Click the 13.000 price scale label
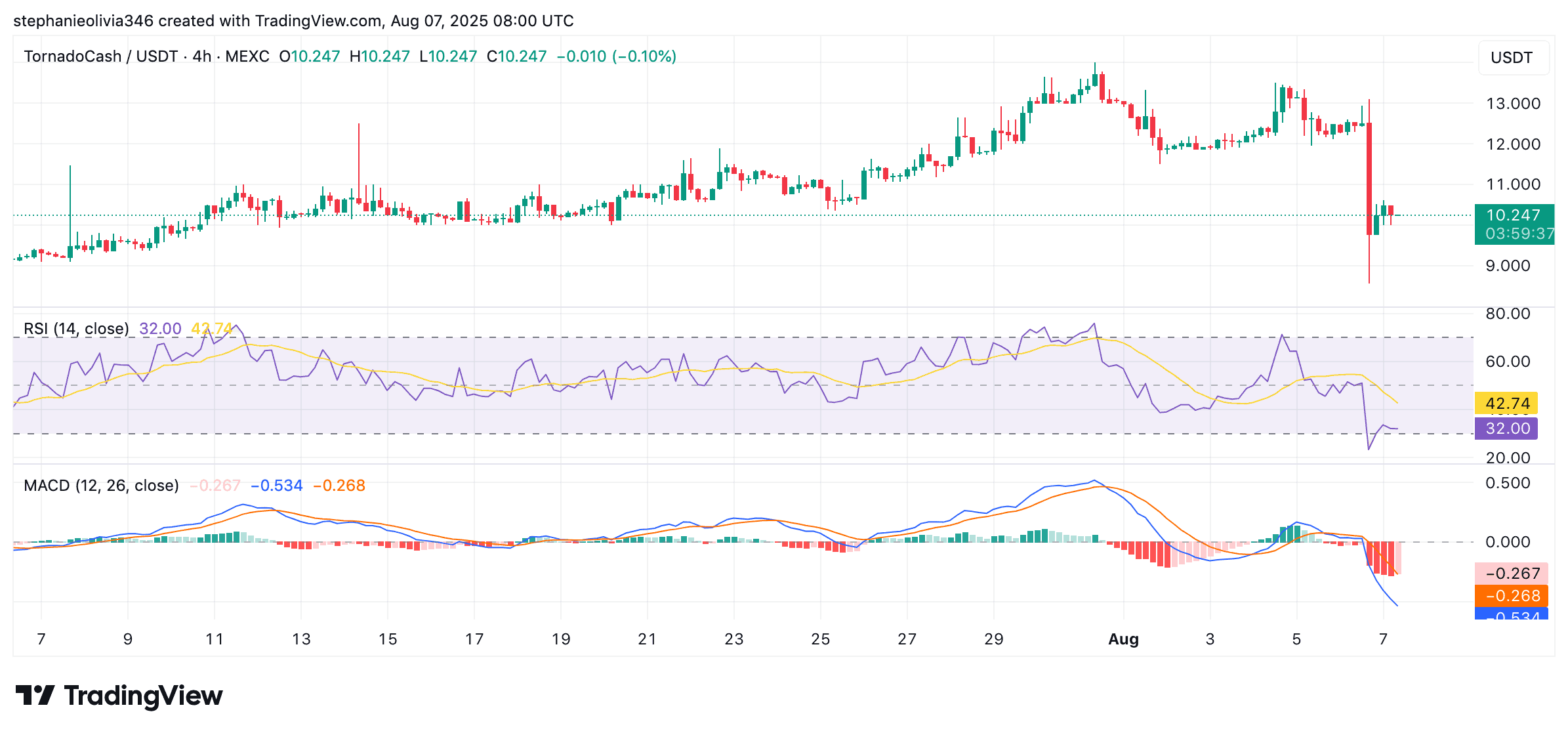This screenshot has width=1568, height=735. 1513,104
